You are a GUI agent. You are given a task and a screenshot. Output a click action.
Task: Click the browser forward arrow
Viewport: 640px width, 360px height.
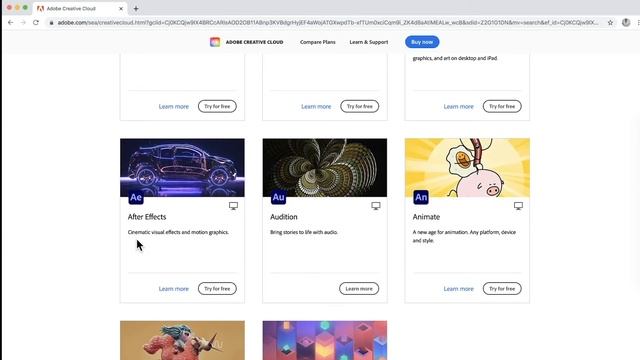[x=23, y=22]
